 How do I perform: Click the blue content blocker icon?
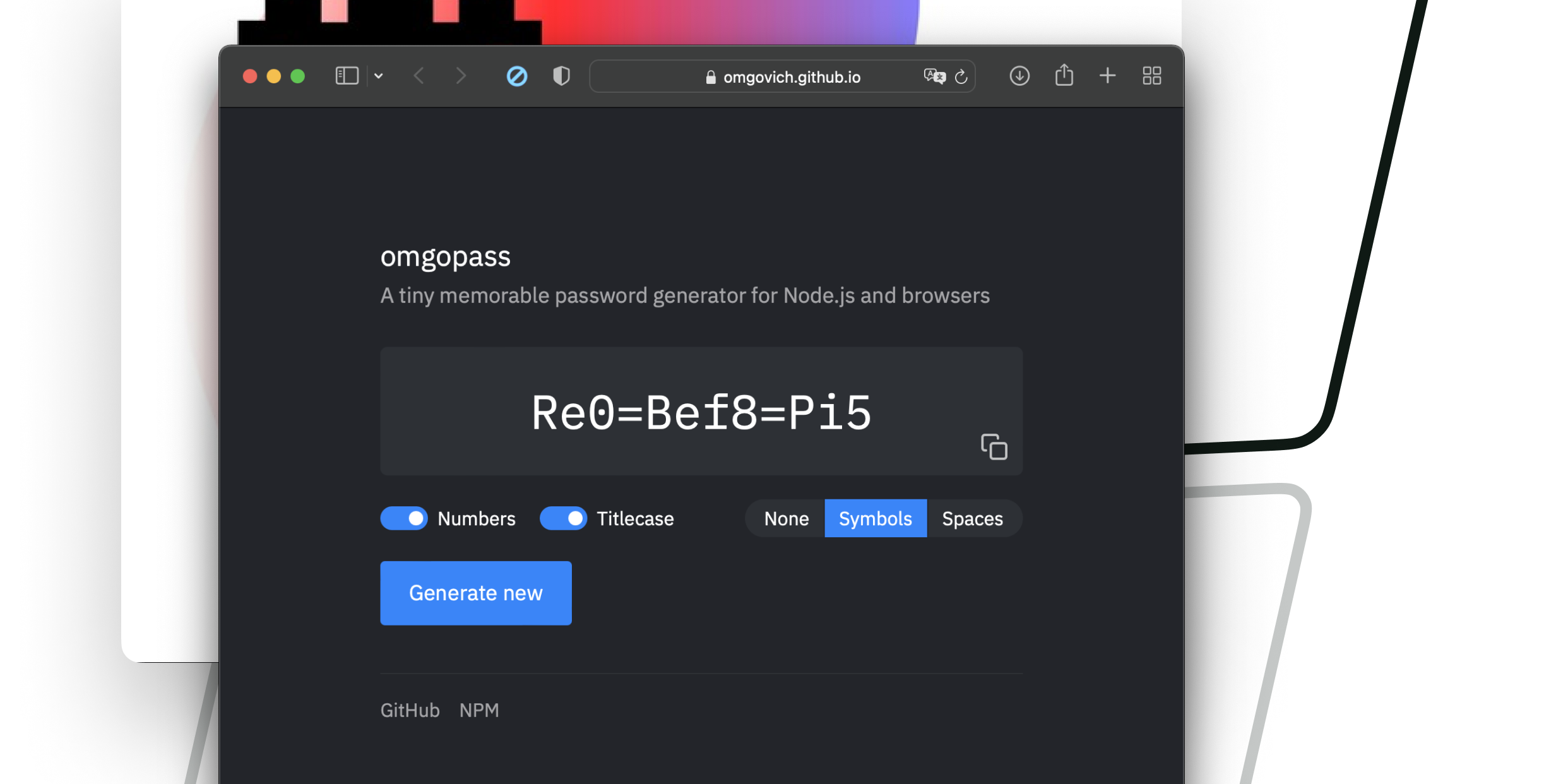(x=516, y=76)
